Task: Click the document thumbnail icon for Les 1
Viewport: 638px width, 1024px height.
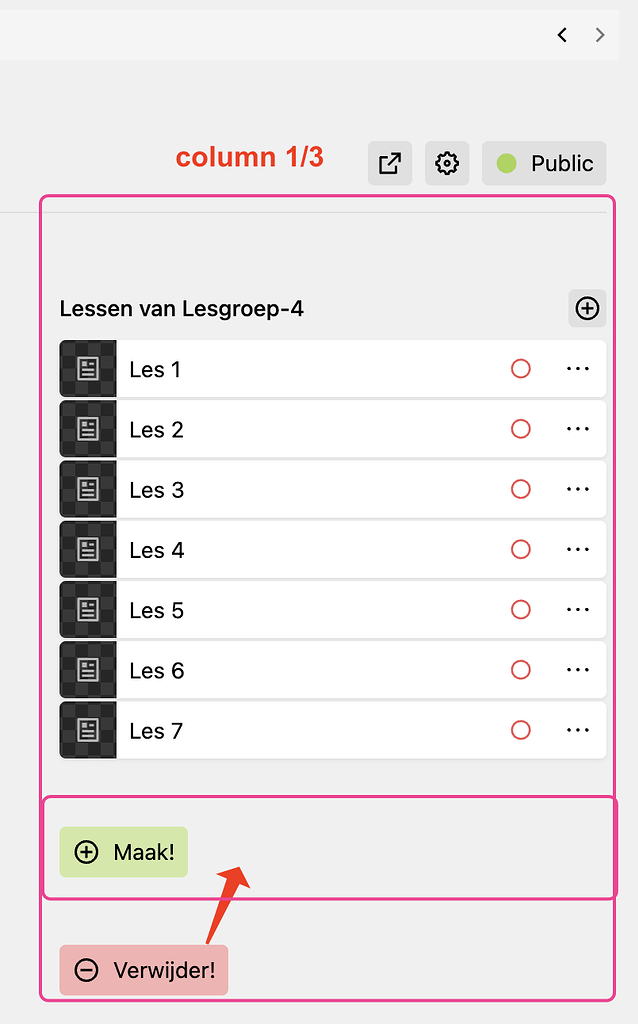Action: (87, 368)
